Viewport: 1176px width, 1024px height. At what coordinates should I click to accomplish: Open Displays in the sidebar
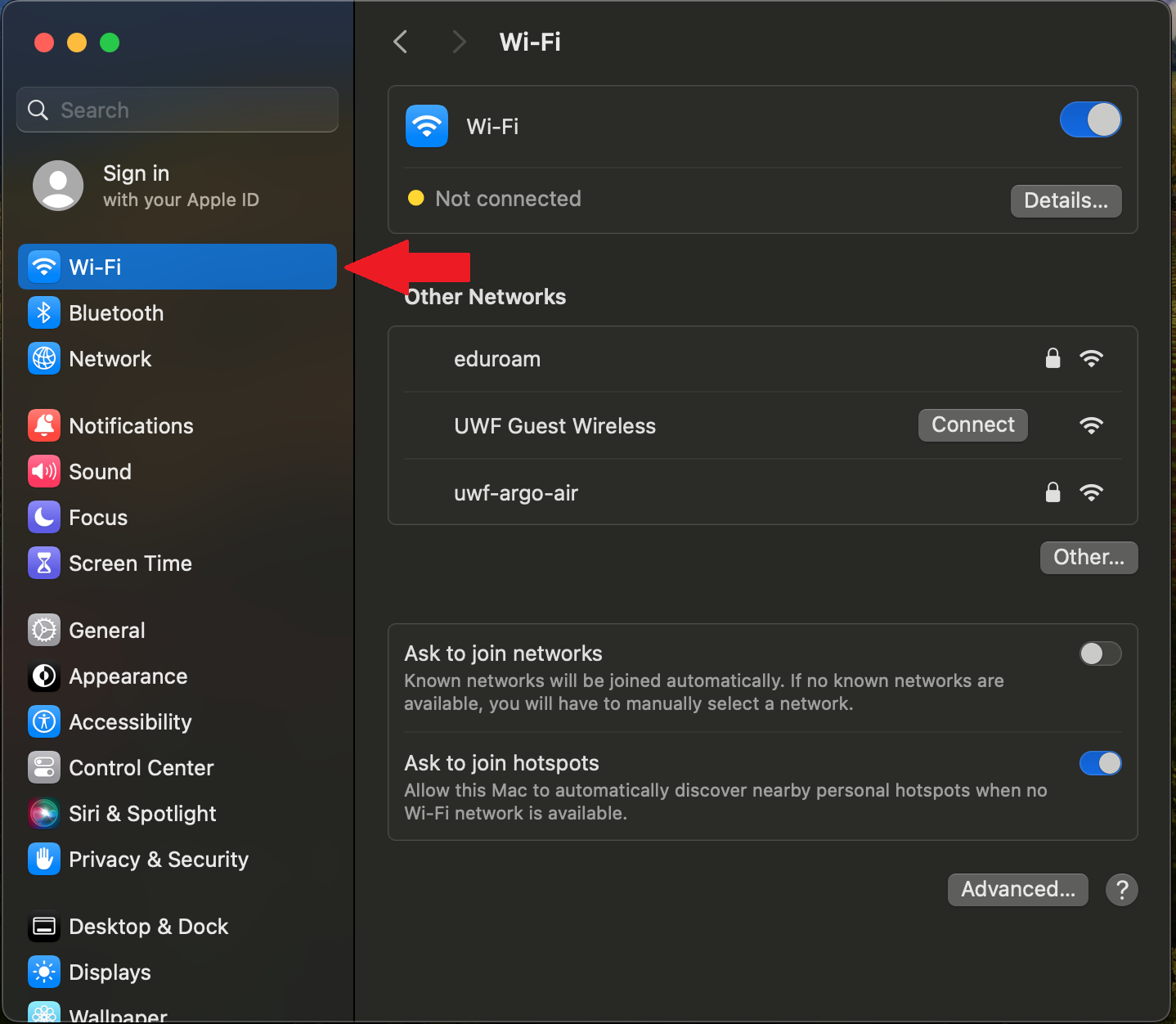177,972
